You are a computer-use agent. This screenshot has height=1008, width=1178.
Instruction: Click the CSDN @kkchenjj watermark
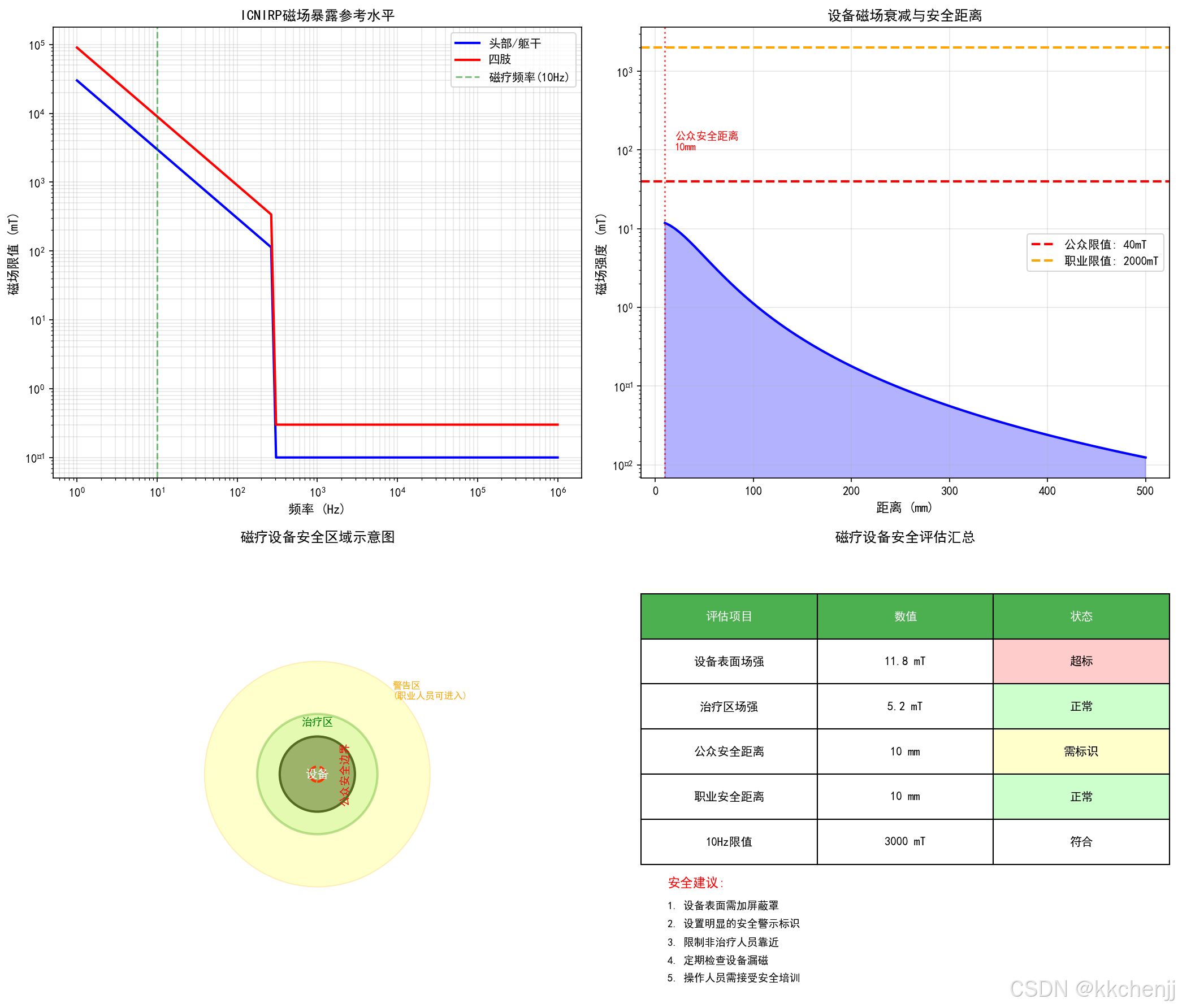(x=1092, y=989)
